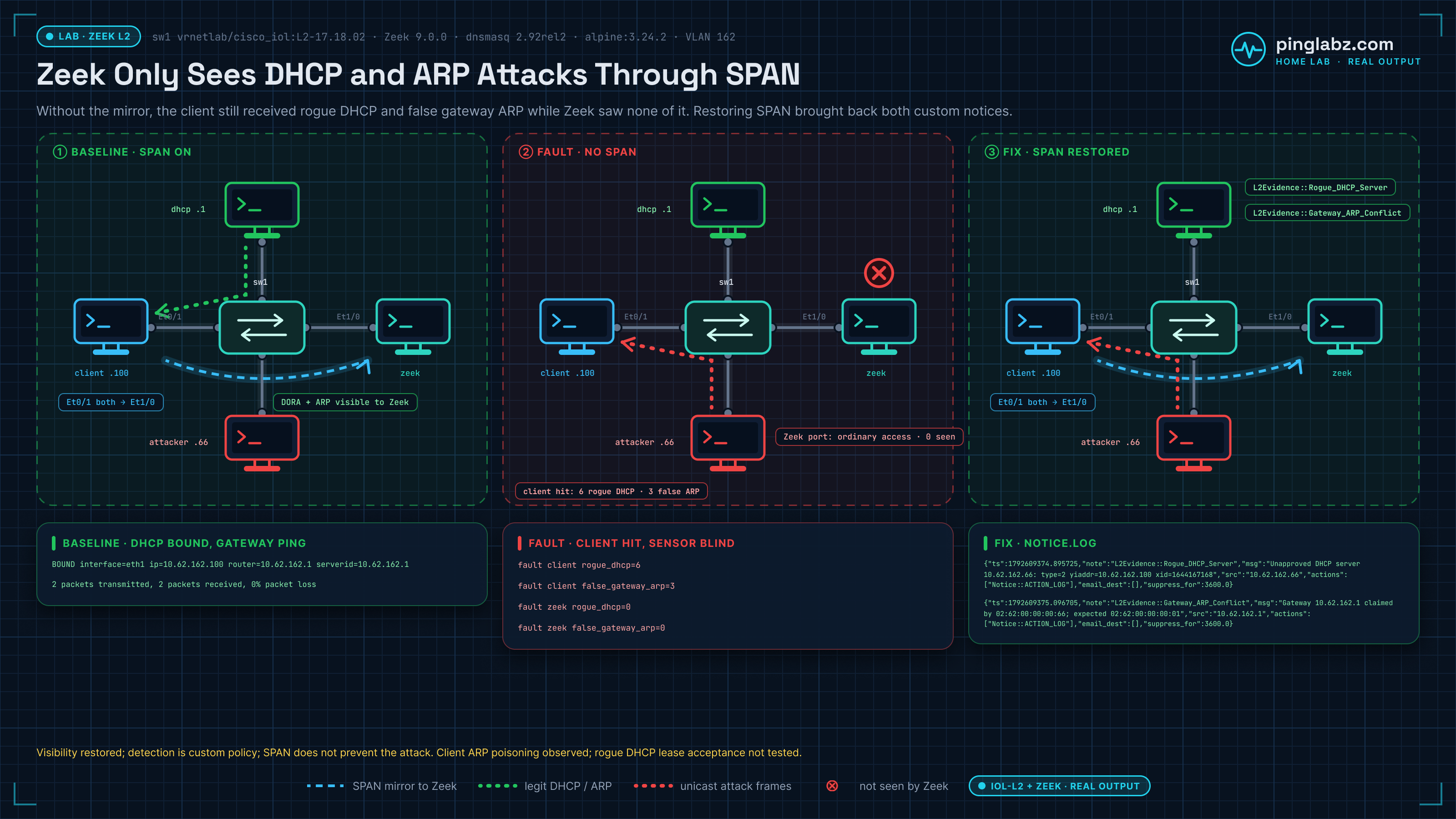
Task: Click the red X above zeek in Fault panel
Action: (x=879, y=273)
